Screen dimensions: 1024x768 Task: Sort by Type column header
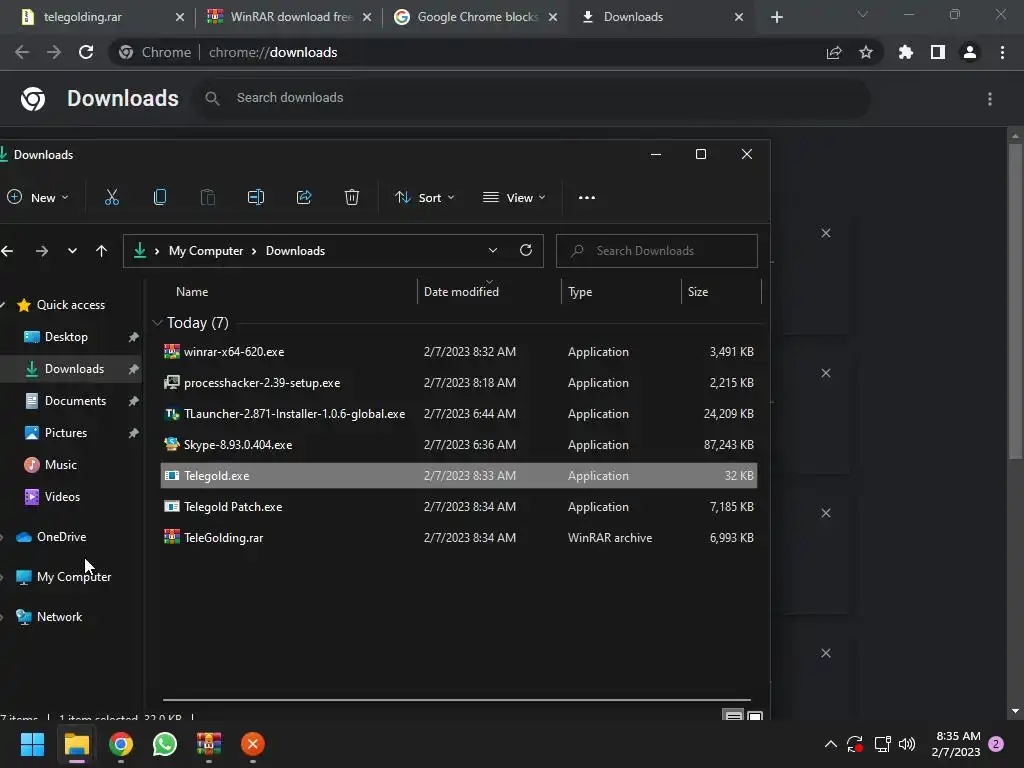pyautogui.click(x=580, y=292)
